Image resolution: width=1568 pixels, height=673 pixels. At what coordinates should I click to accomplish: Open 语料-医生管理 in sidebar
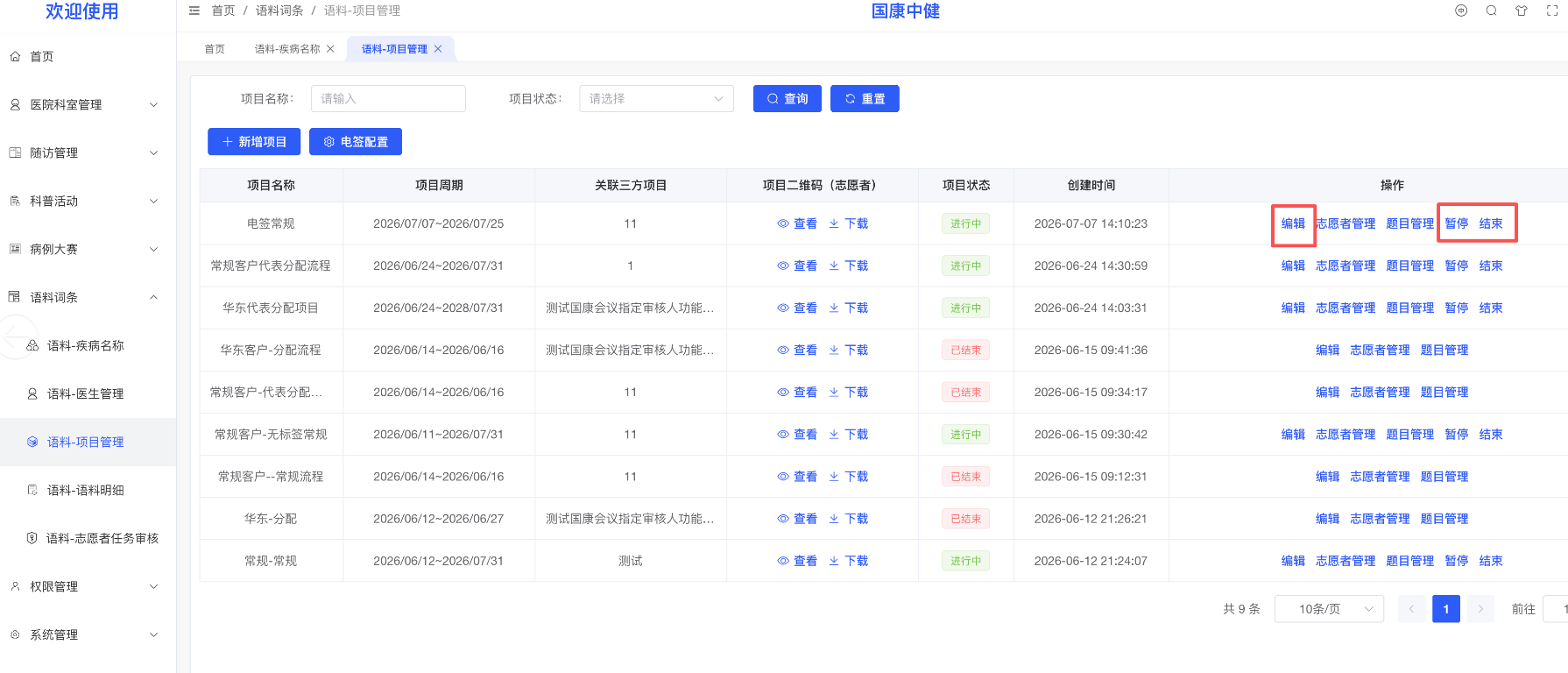[x=88, y=393]
